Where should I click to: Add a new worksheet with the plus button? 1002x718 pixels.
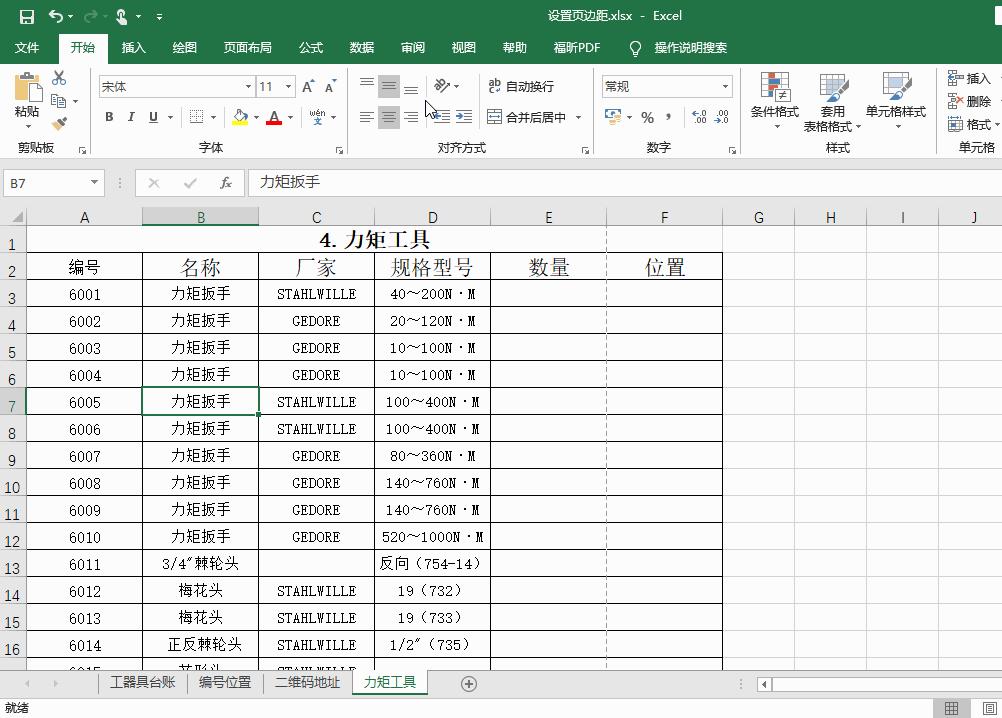pyautogui.click(x=468, y=683)
